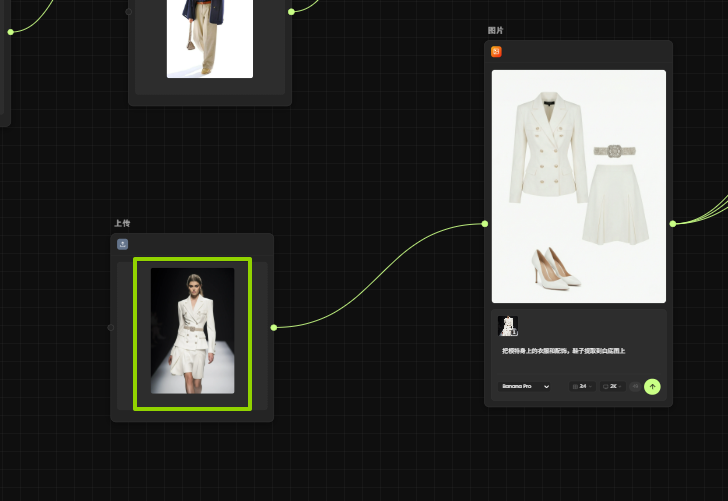Click the 上传 node title label
The height and width of the screenshot is (501, 728).
tap(122, 223)
